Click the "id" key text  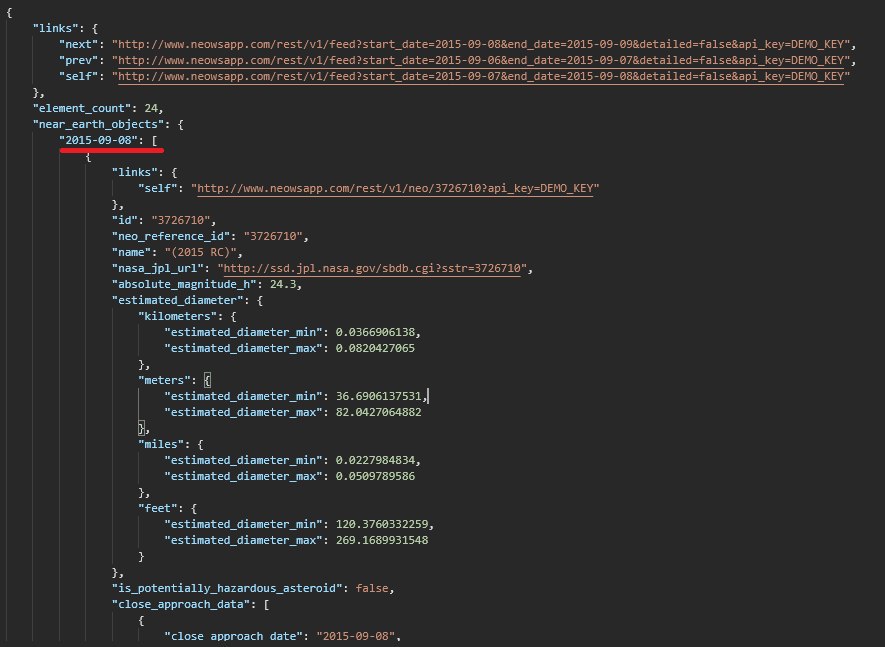point(125,220)
